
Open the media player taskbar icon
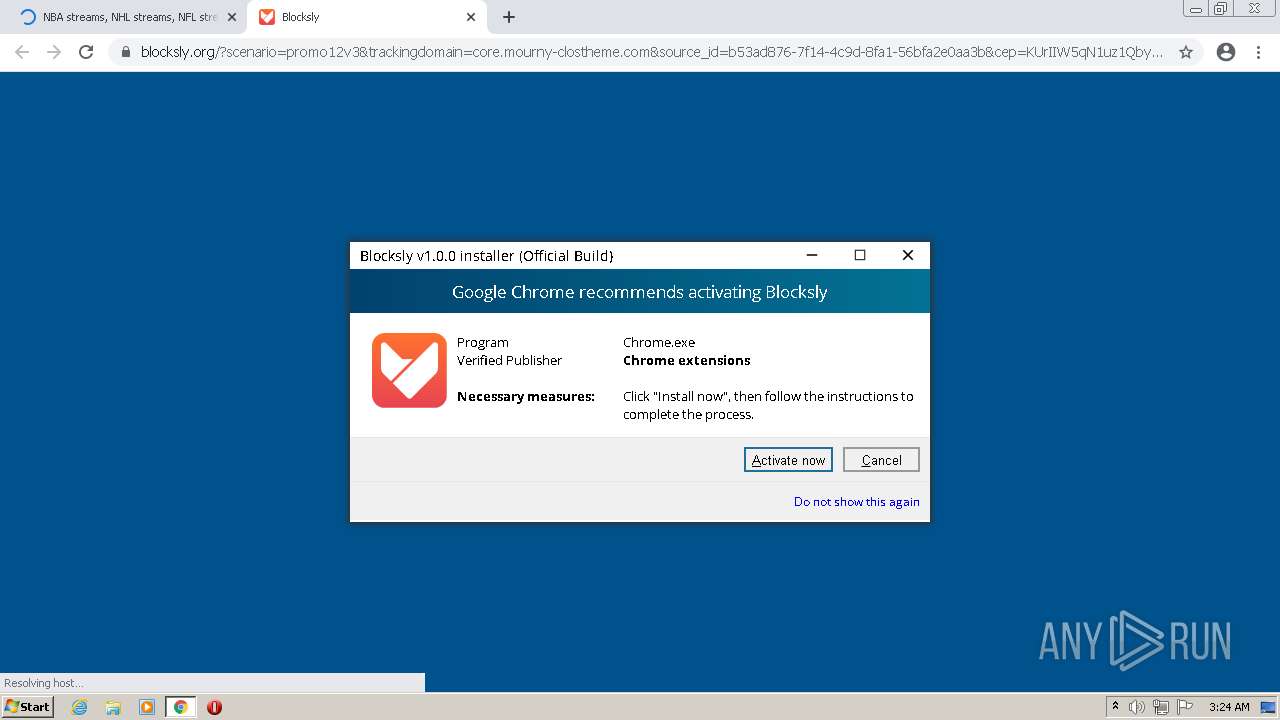click(147, 707)
